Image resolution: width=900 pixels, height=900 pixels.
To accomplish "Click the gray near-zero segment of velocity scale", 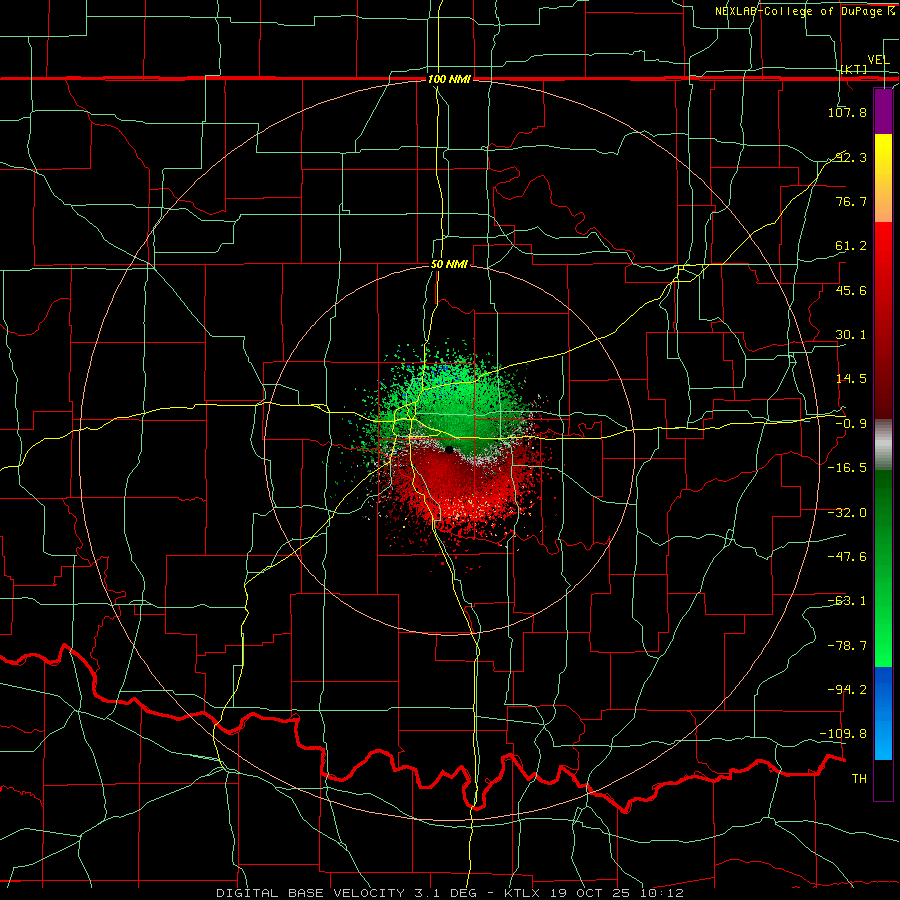I will click(x=883, y=445).
